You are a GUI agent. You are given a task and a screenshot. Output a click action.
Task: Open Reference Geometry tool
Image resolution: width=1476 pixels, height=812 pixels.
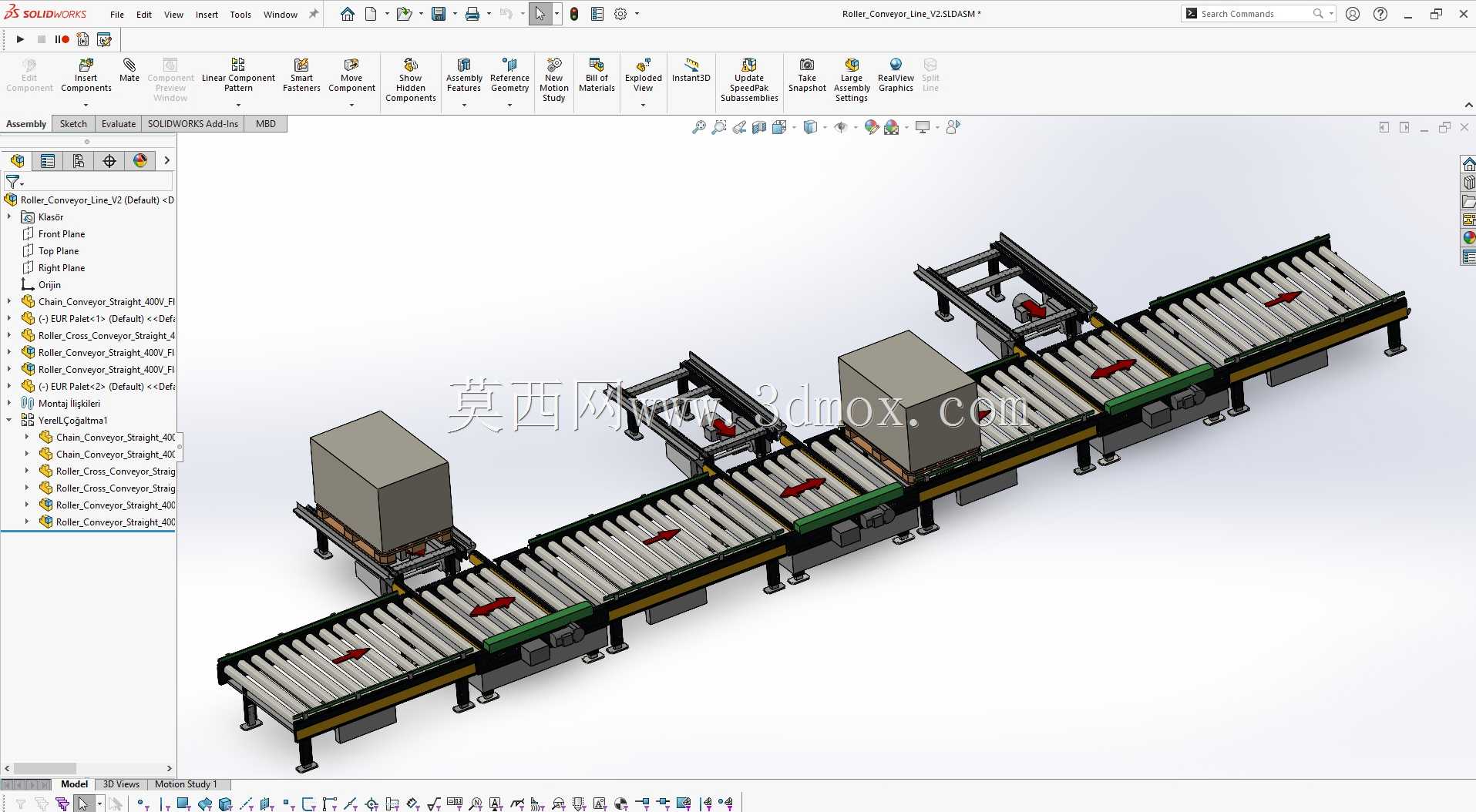pos(509,75)
